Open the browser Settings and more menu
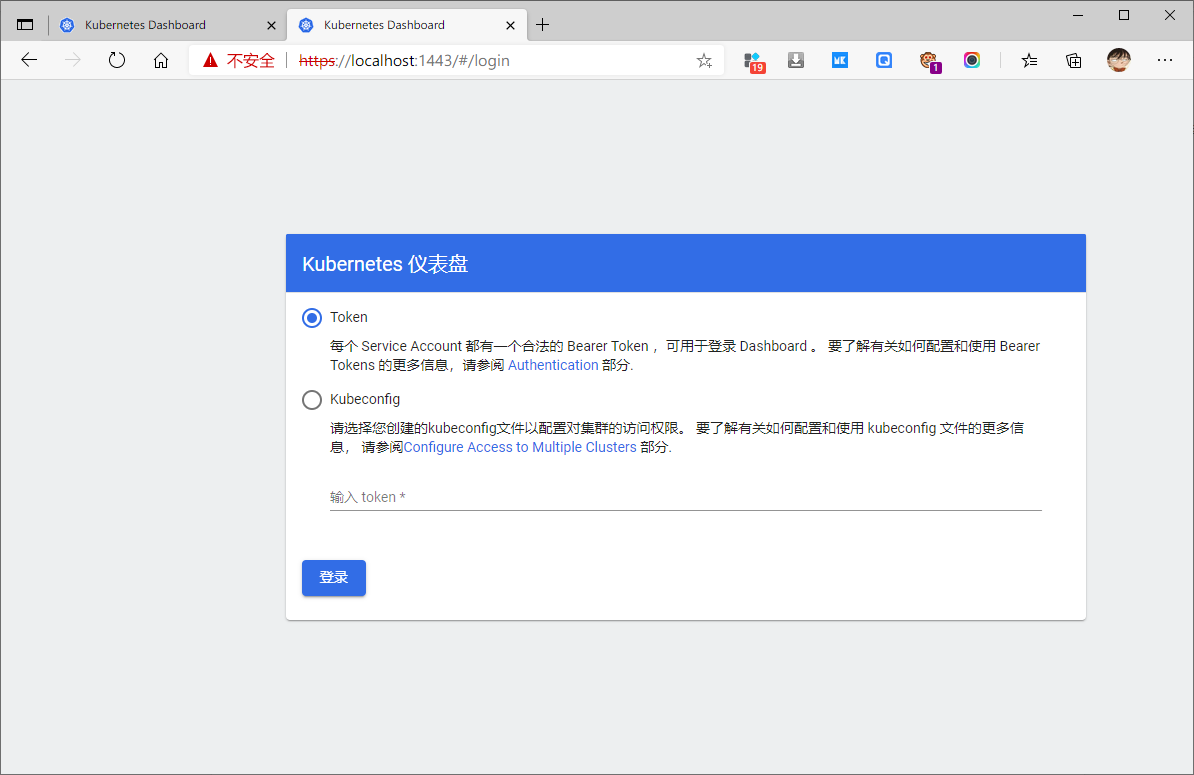 1165,60
